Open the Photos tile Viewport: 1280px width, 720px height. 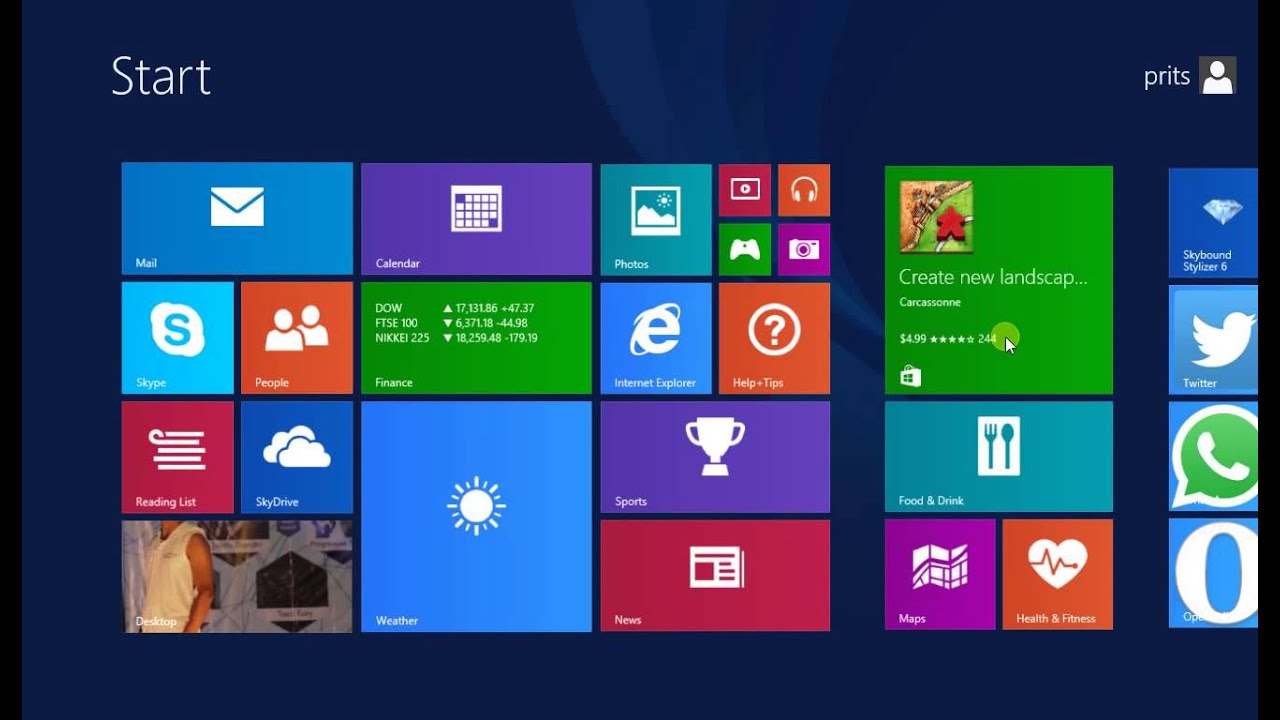click(656, 220)
